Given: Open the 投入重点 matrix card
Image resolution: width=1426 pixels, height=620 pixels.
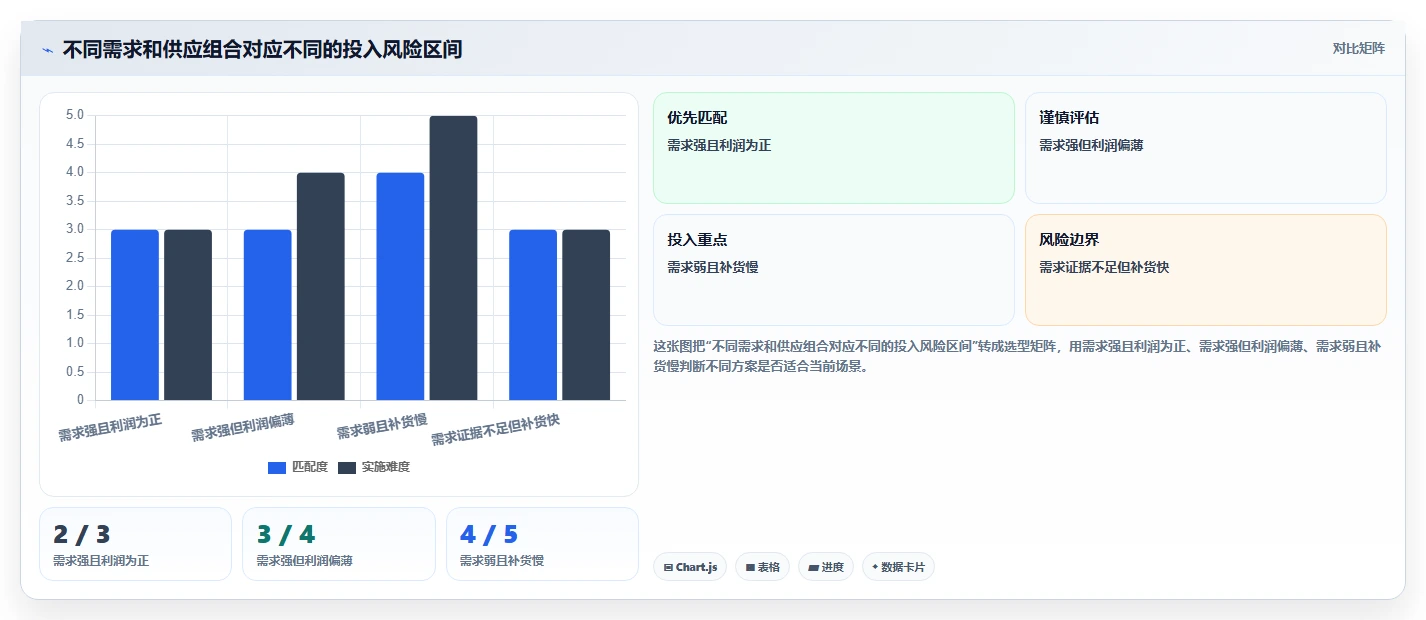Looking at the screenshot, I should pos(834,270).
